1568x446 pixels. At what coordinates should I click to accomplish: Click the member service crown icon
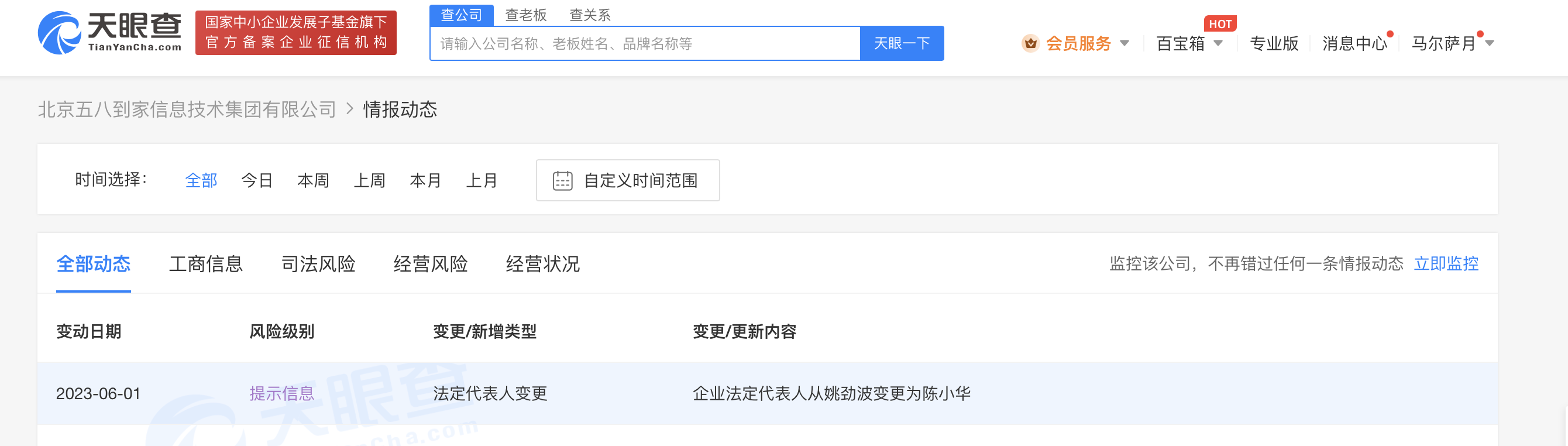(1030, 43)
